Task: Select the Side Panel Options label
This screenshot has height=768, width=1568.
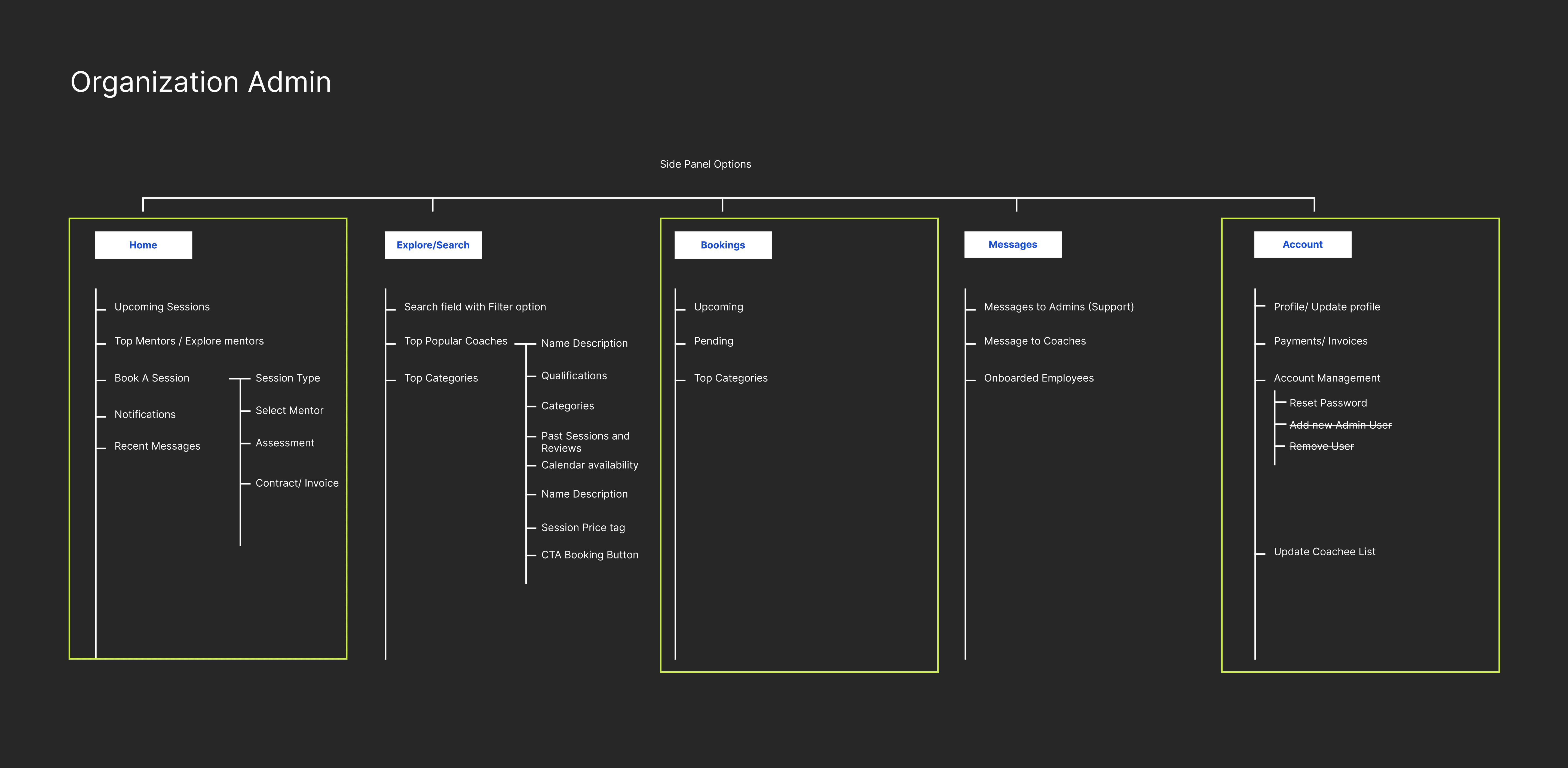Action: tap(706, 164)
